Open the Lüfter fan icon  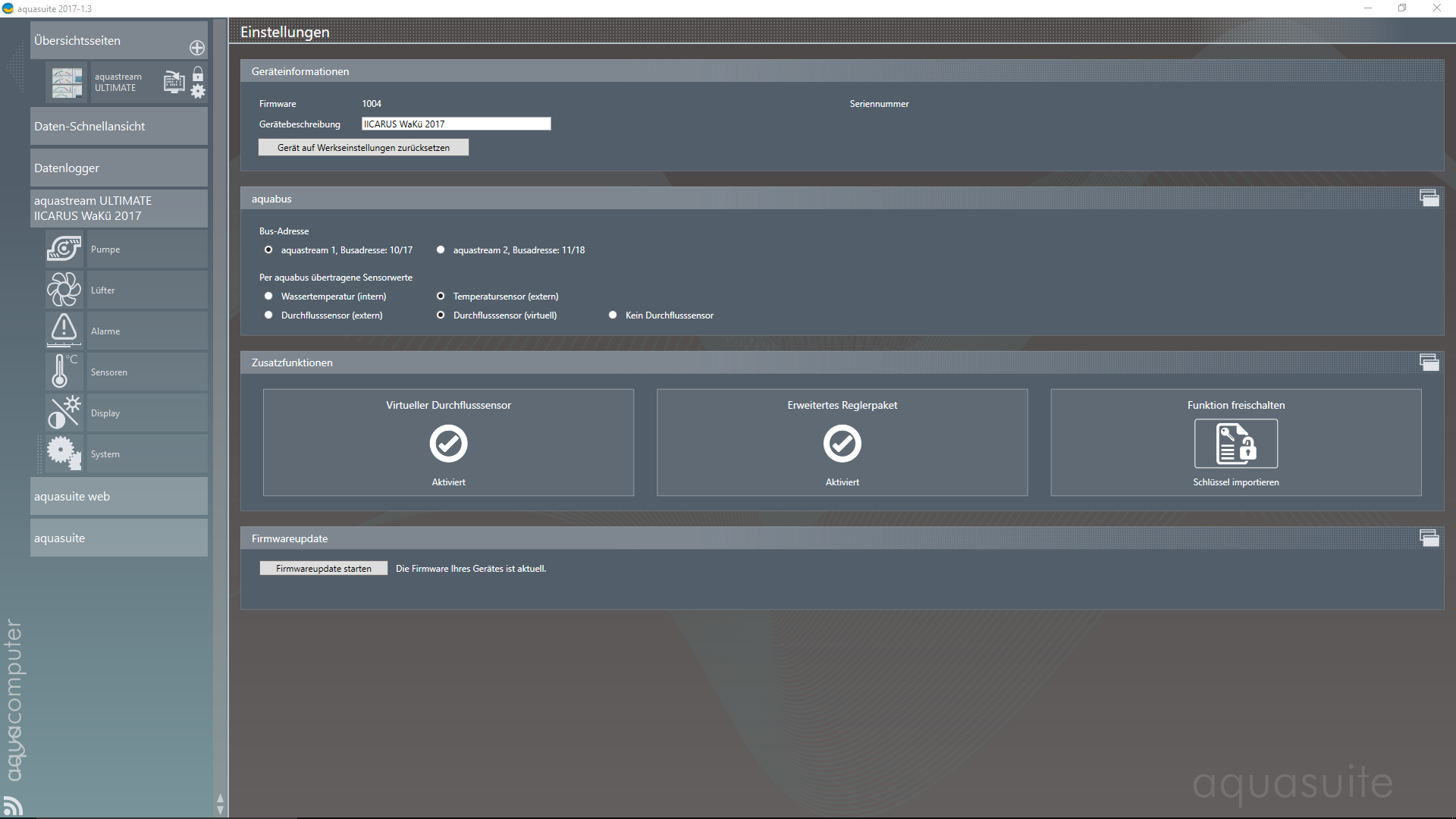coord(64,290)
